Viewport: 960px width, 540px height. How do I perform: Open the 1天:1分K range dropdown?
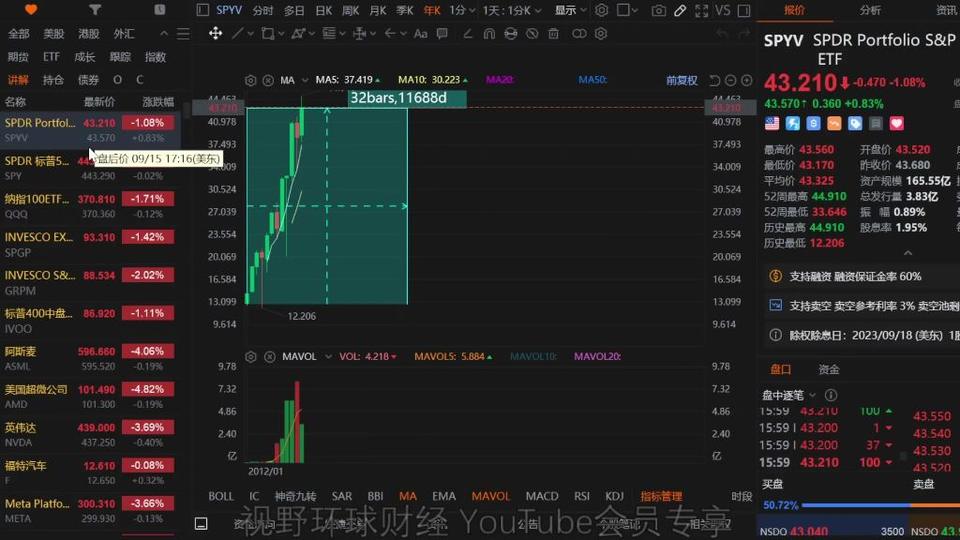click(x=512, y=10)
